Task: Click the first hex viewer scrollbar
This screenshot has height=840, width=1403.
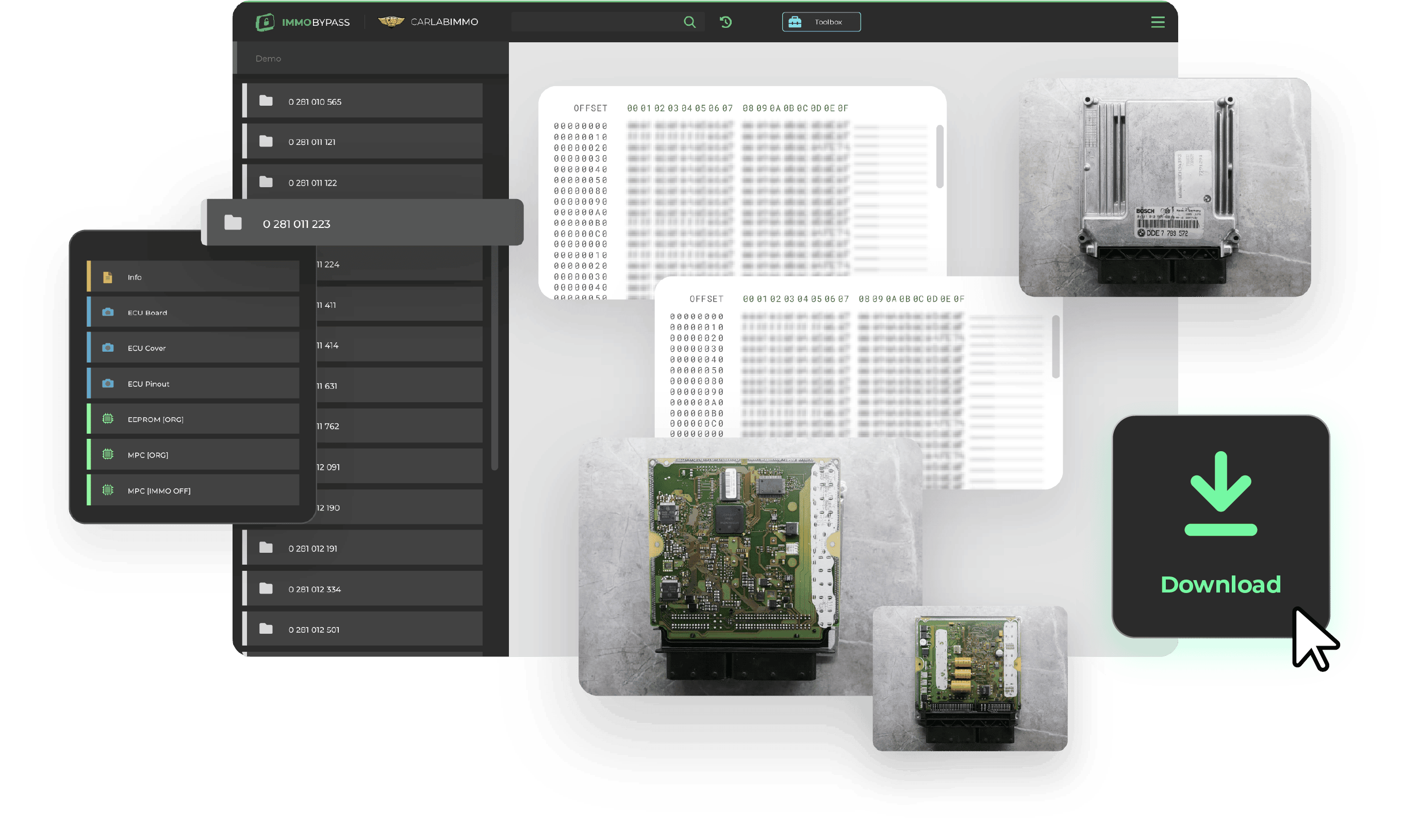Action: click(939, 157)
